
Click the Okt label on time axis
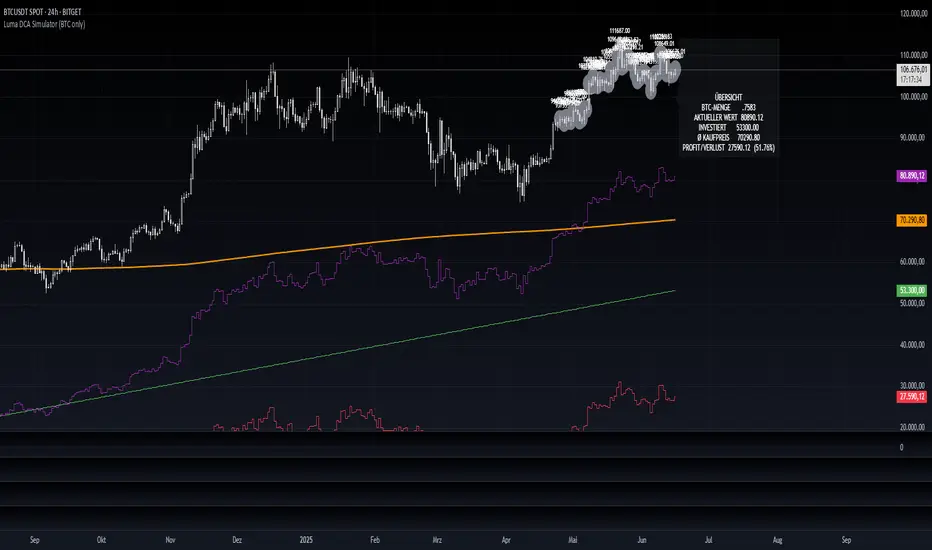[101, 540]
